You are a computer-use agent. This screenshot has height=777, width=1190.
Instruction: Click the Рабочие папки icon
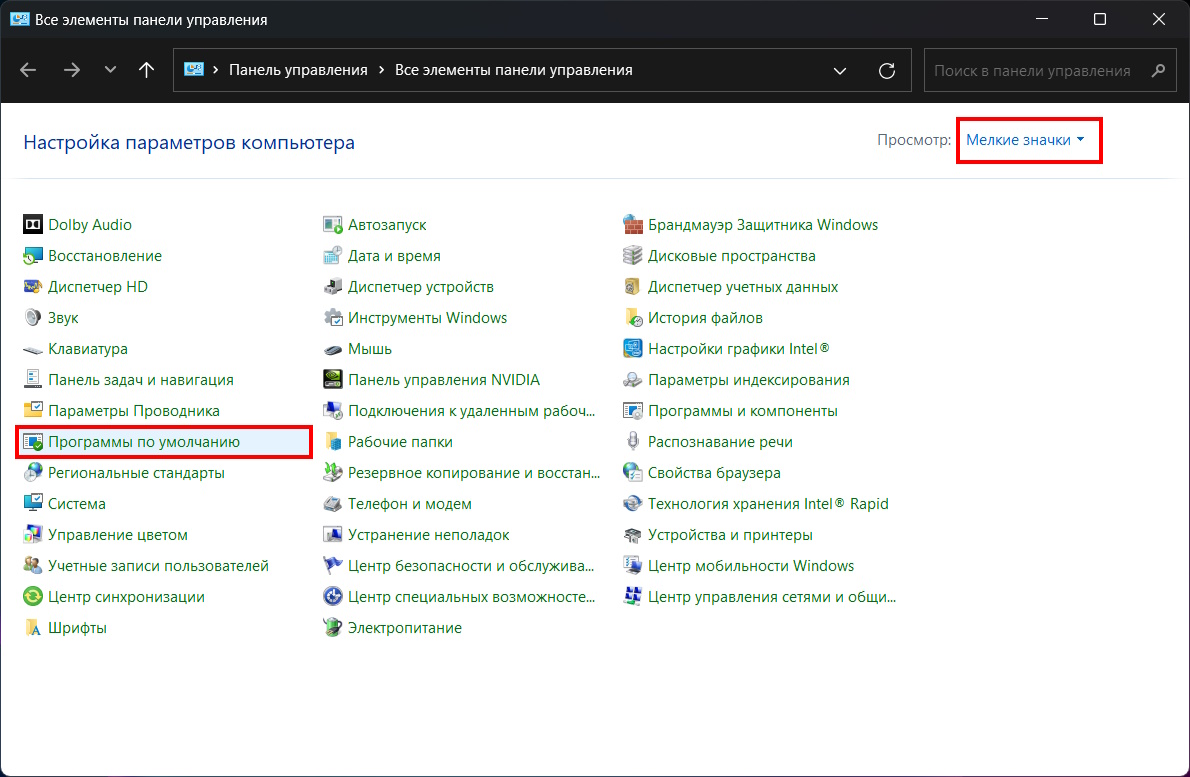332,442
